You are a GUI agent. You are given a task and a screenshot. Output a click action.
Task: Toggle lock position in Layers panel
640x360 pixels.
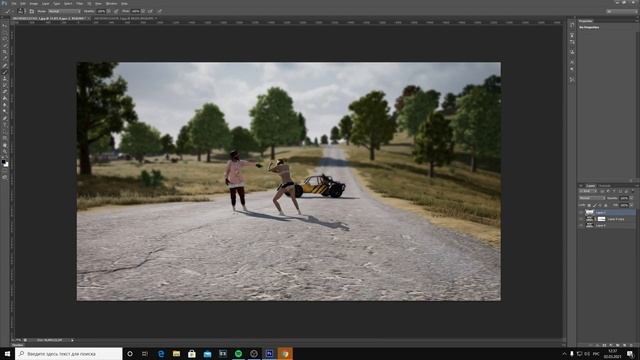click(600, 205)
